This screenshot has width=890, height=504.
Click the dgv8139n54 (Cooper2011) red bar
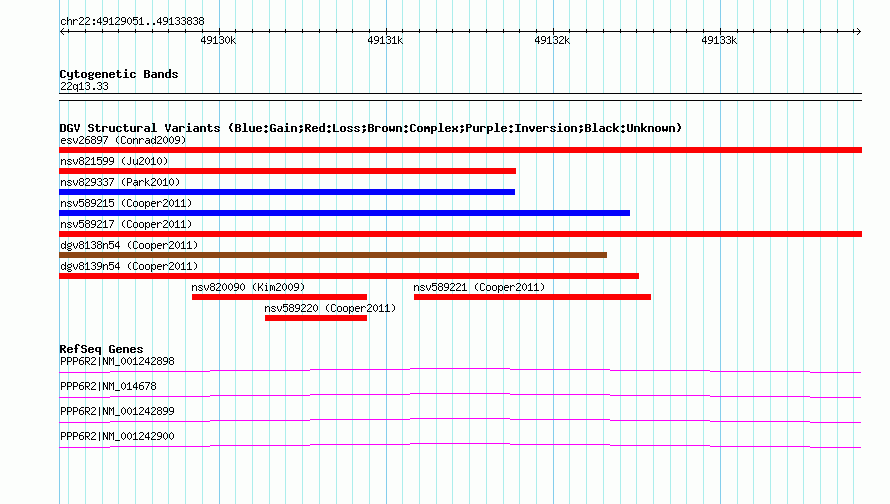(x=349, y=276)
